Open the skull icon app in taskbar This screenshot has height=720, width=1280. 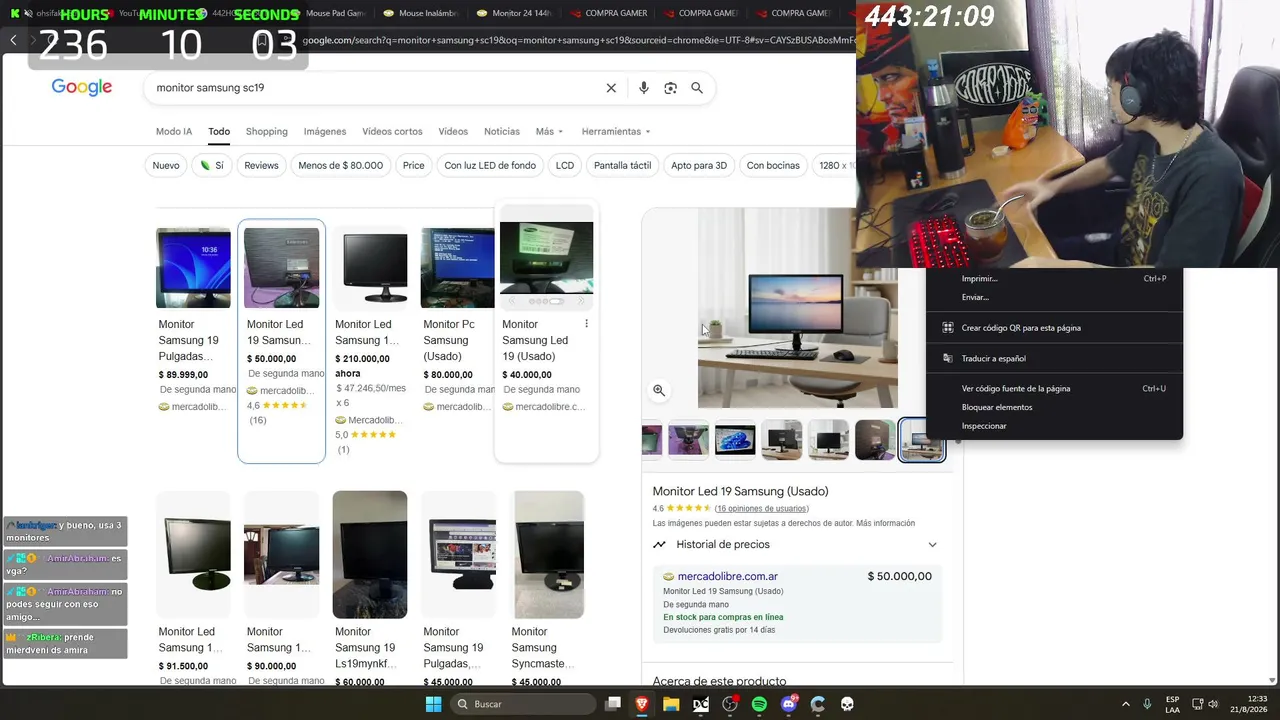847,704
